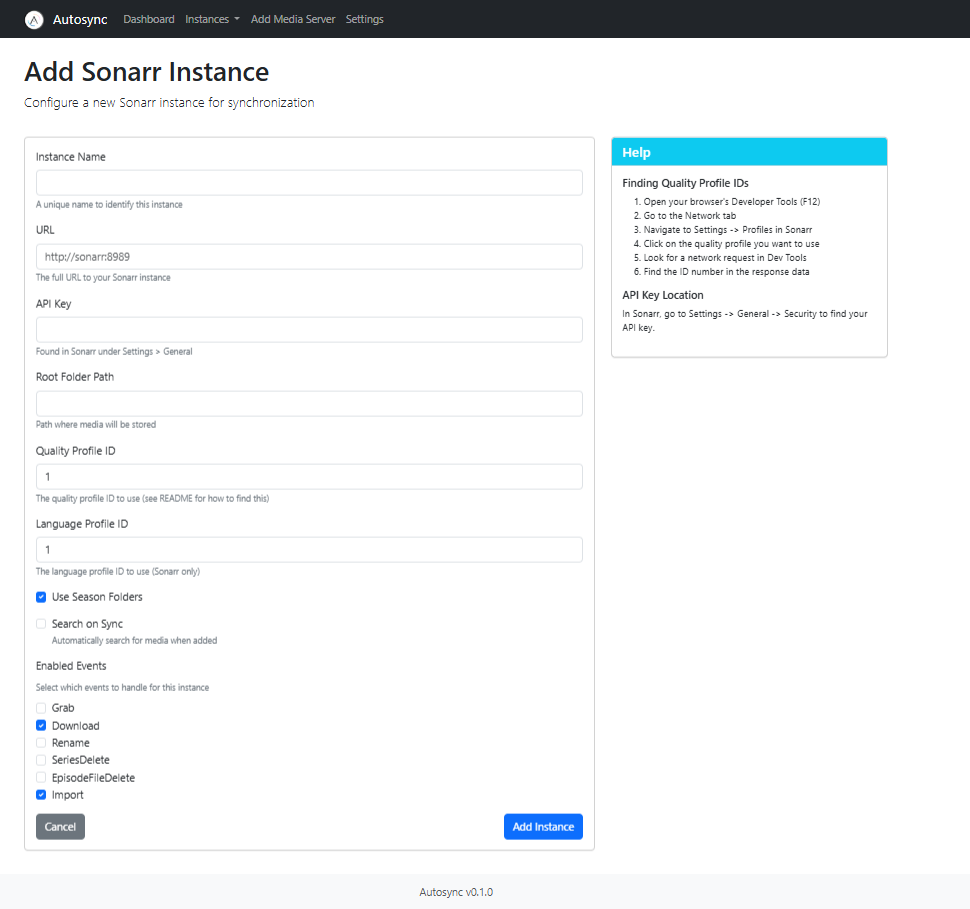970x909 pixels.
Task: Click 'Path where media will be stored' hint
Action: pos(96,424)
